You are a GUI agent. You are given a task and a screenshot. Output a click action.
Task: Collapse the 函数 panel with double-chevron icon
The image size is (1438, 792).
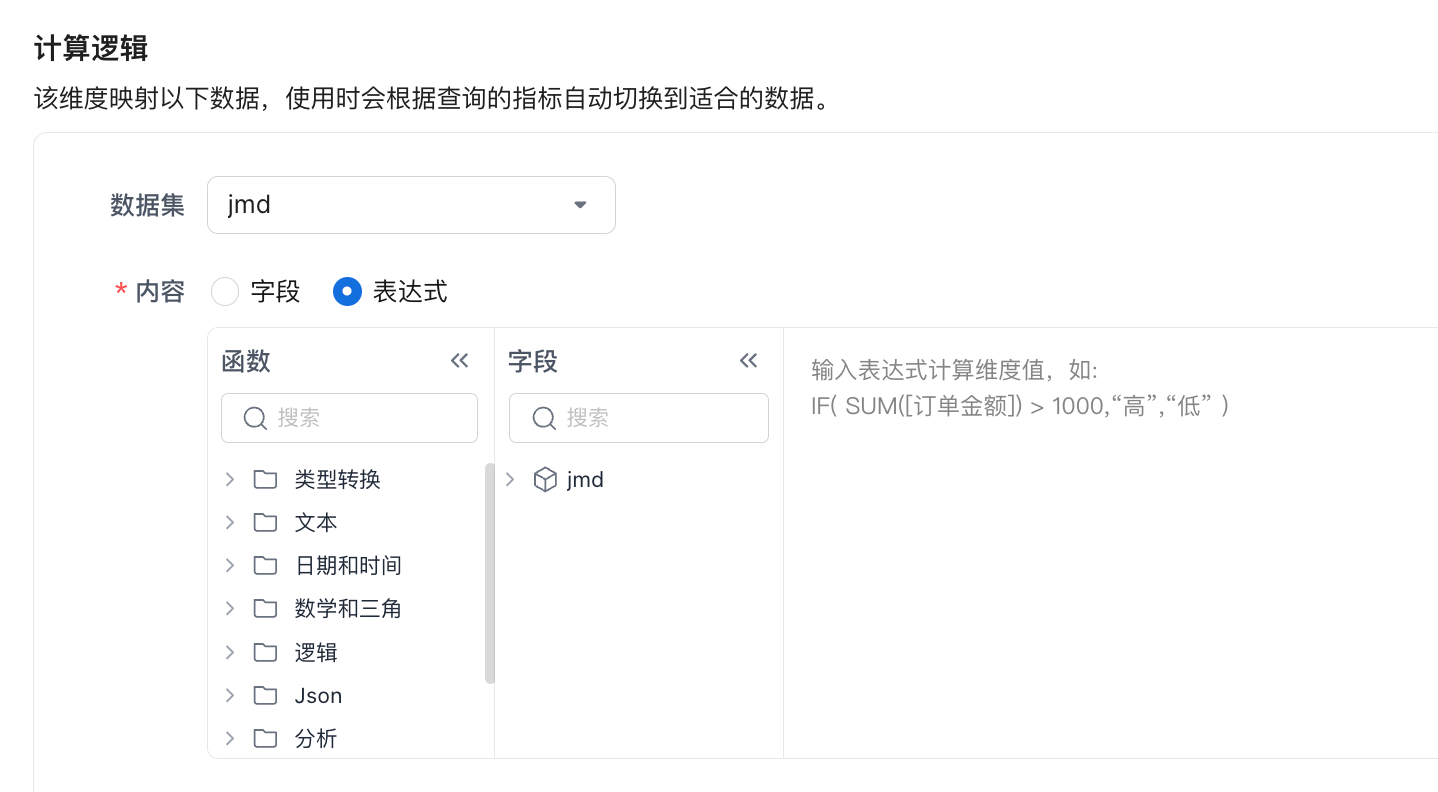pyautogui.click(x=460, y=361)
